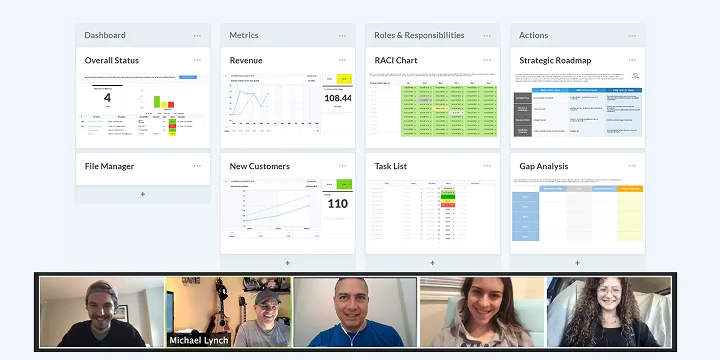Open the File Manager card options menu

click(197, 166)
